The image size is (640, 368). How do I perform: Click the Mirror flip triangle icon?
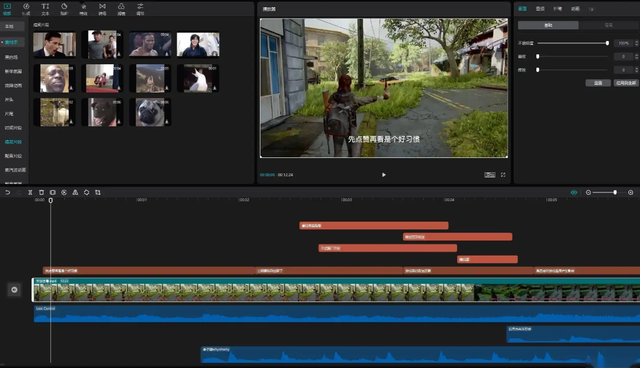coord(75,192)
